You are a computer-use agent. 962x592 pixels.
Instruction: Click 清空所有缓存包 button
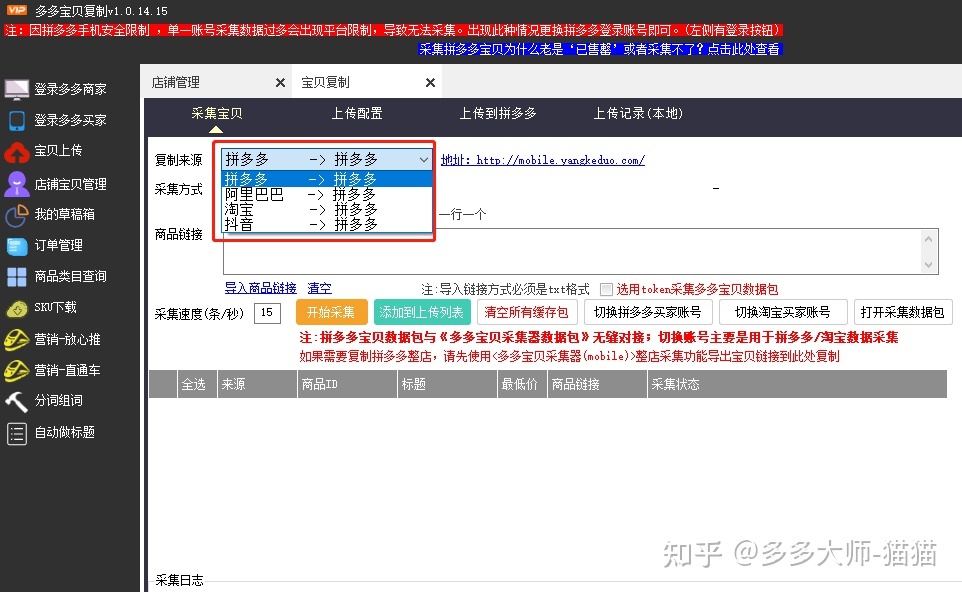point(526,312)
